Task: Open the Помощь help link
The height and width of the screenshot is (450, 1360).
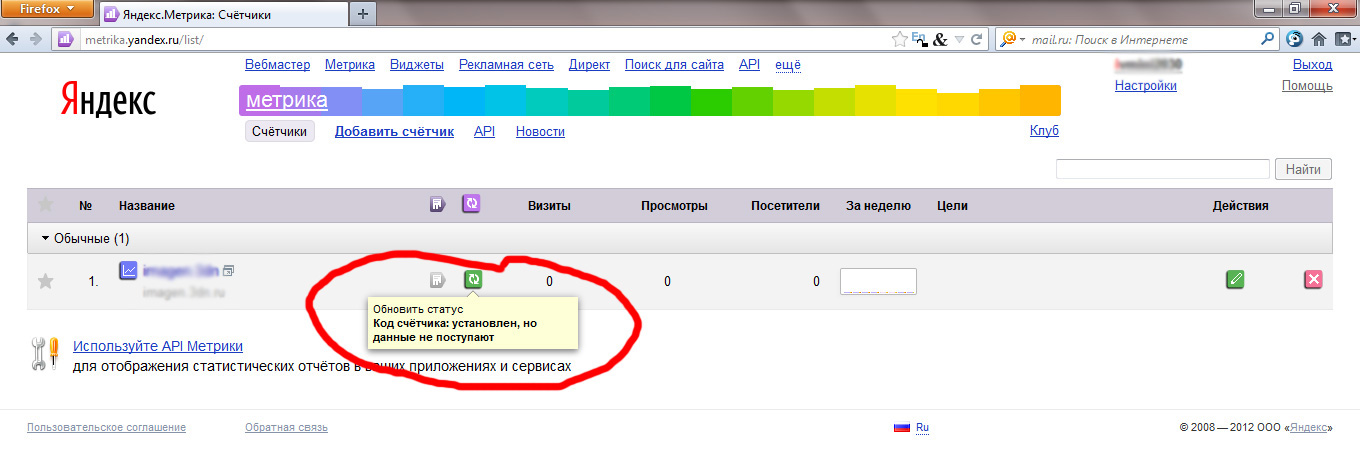Action: 1307,86
